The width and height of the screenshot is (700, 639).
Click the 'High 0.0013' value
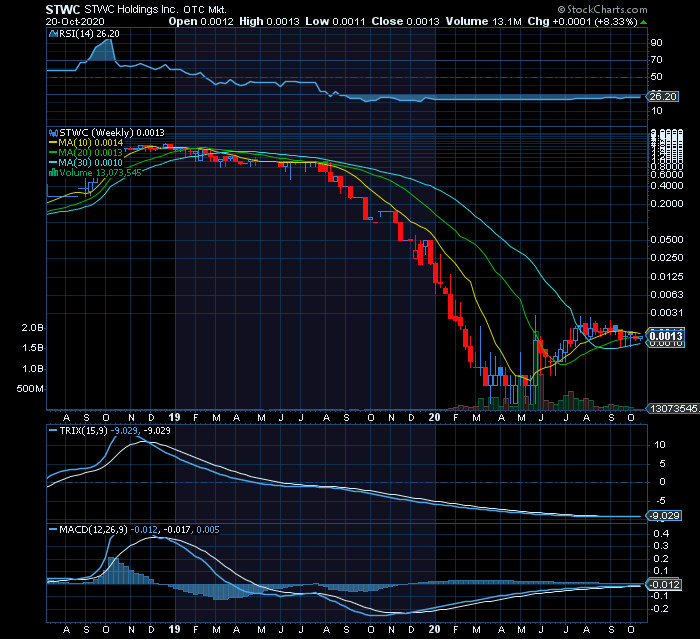coord(269,21)
